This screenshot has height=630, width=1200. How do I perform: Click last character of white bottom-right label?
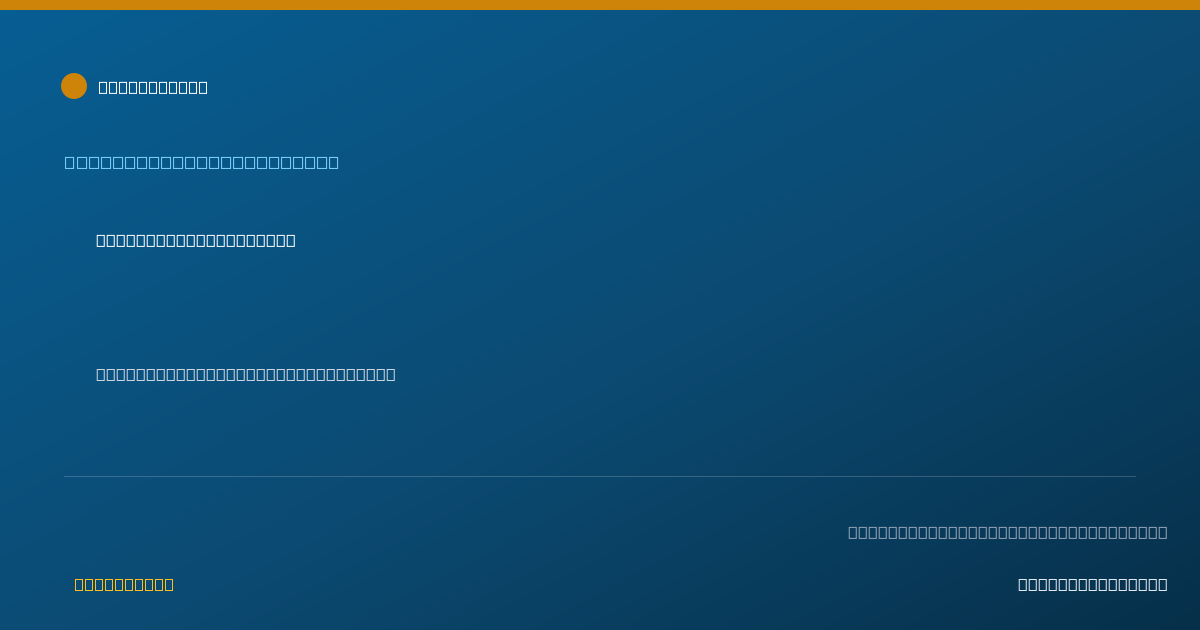1163,584
